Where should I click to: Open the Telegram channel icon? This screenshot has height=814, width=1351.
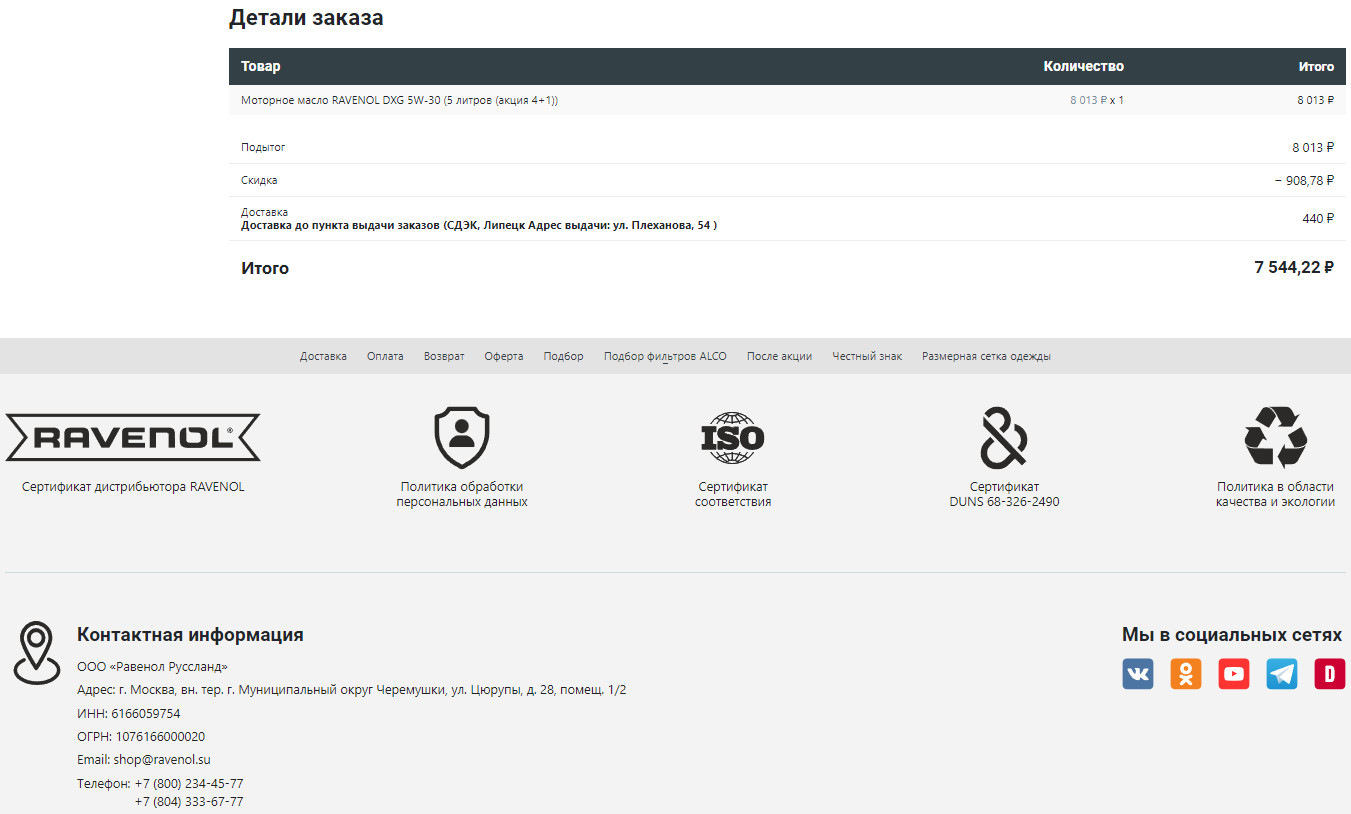[1282, 674]
